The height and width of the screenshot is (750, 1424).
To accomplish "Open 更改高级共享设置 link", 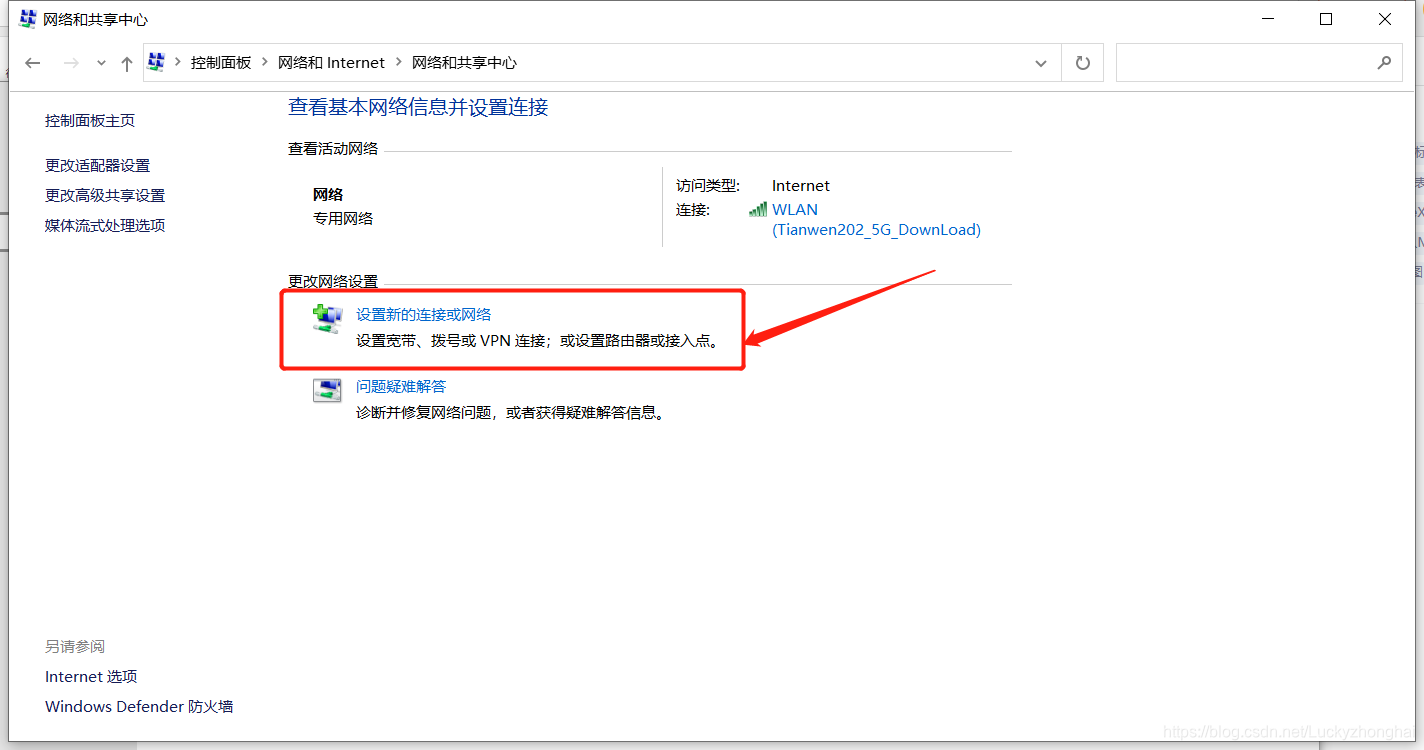I will pos(105,196).
